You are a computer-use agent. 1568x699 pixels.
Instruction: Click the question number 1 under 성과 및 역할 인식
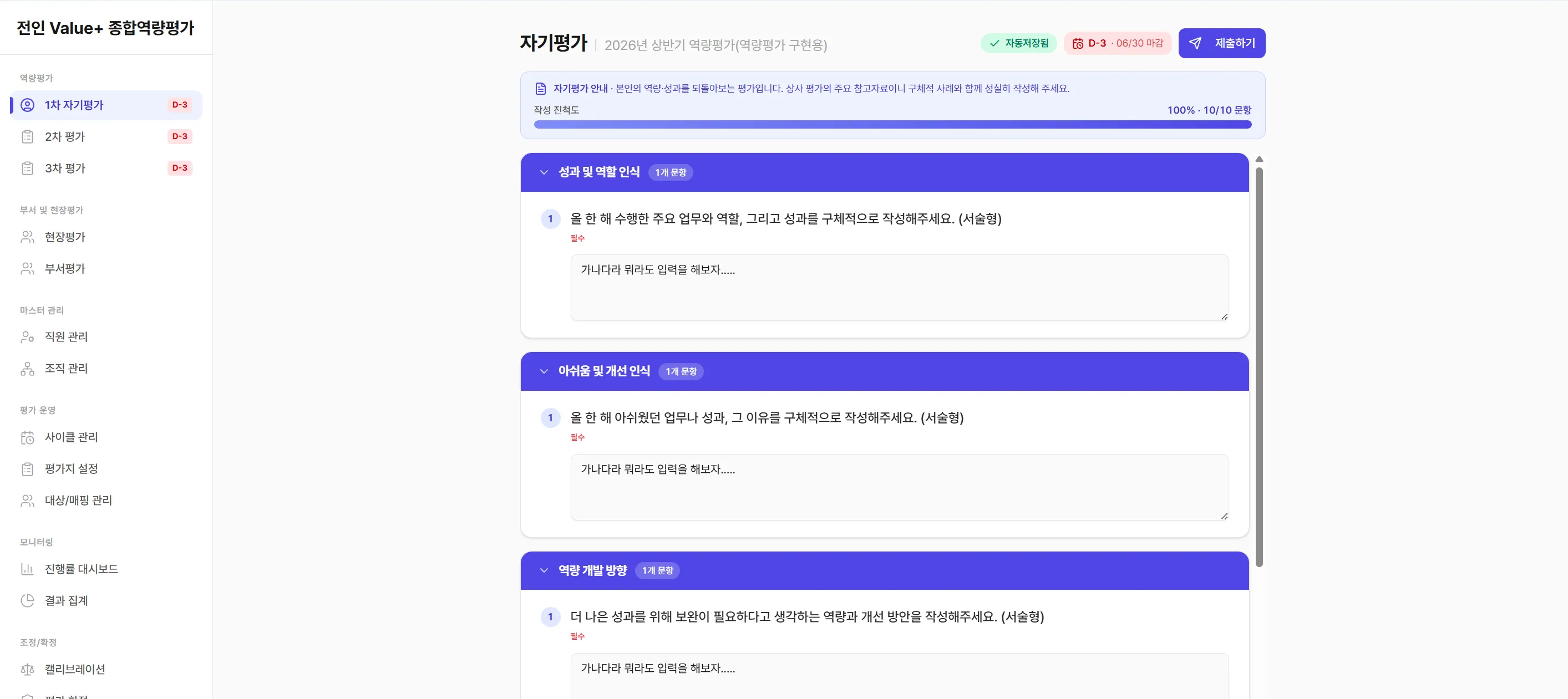click(x=550, y=219)
